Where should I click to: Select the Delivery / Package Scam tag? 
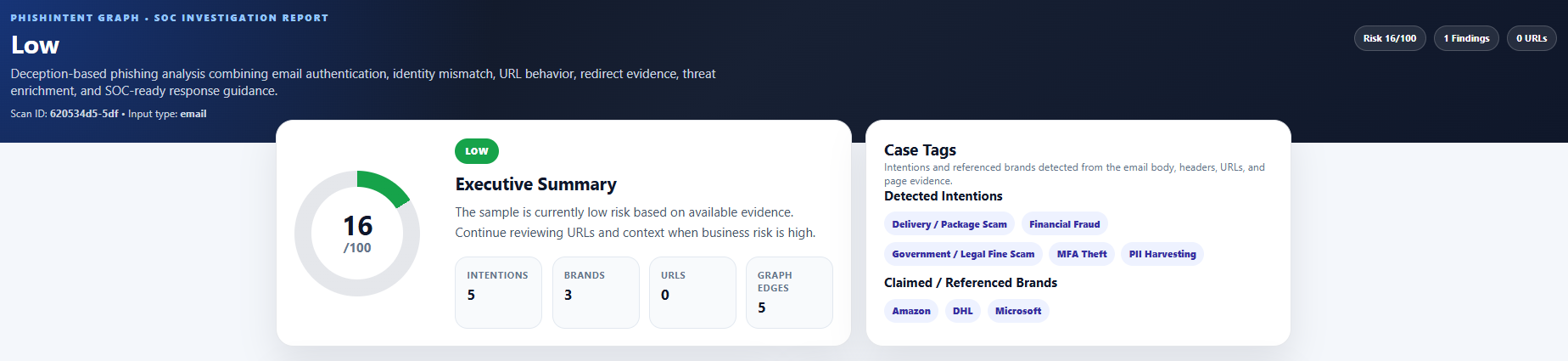coord(949,224)
